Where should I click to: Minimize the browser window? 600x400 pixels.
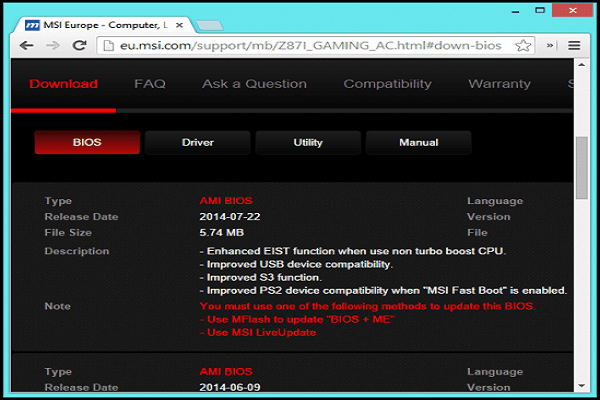tap(515, 10)
